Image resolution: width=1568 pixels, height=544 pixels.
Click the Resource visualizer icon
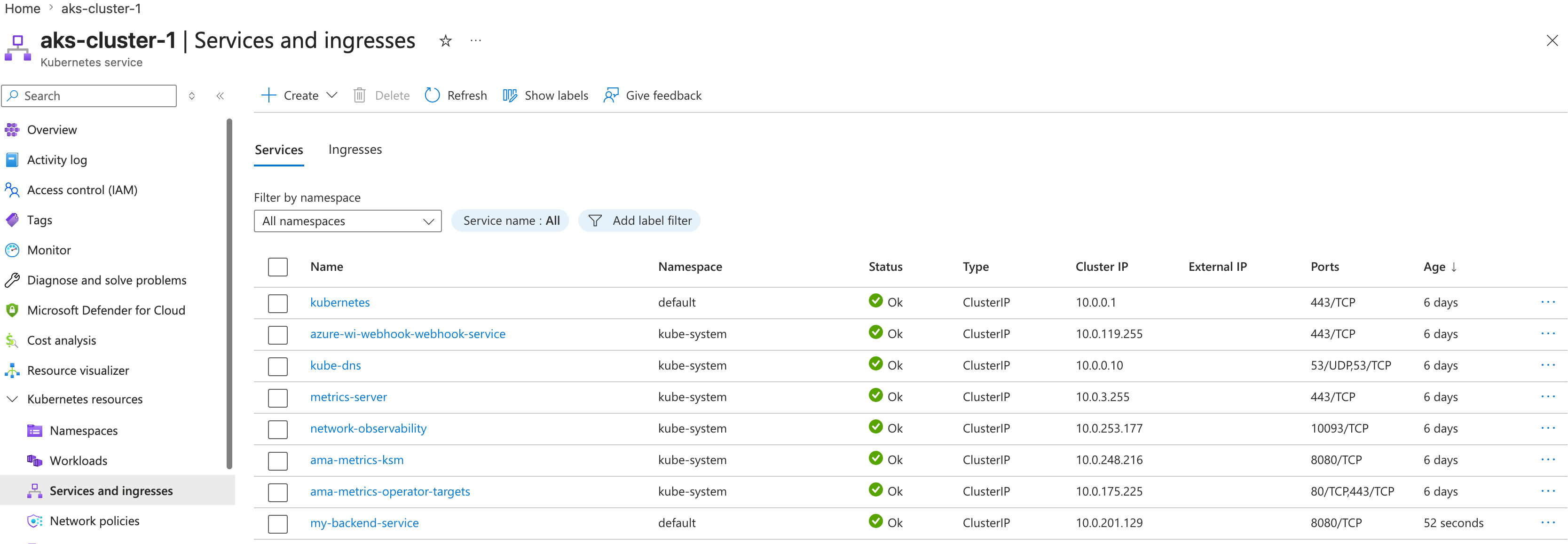point(12,370)
